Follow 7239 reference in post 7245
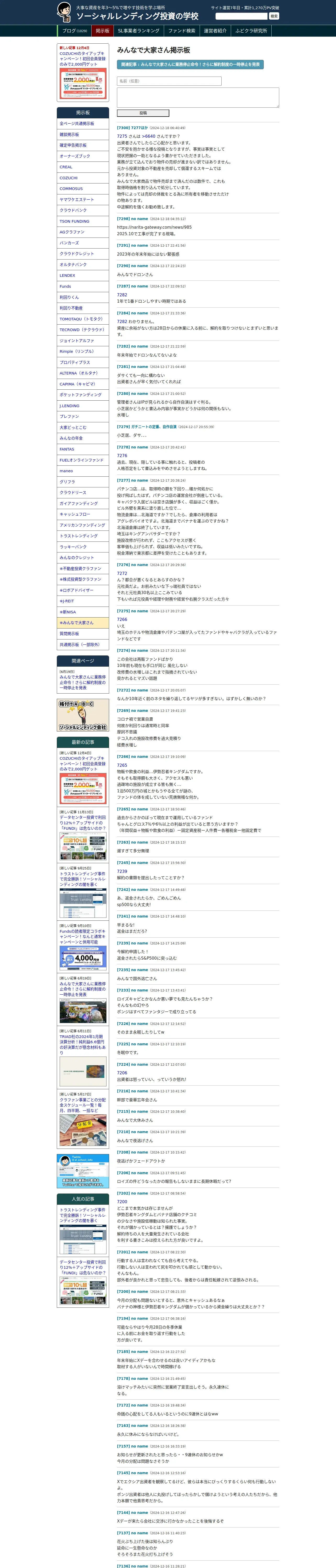This screenshot has width=336, height=1568. click(122, 871)
